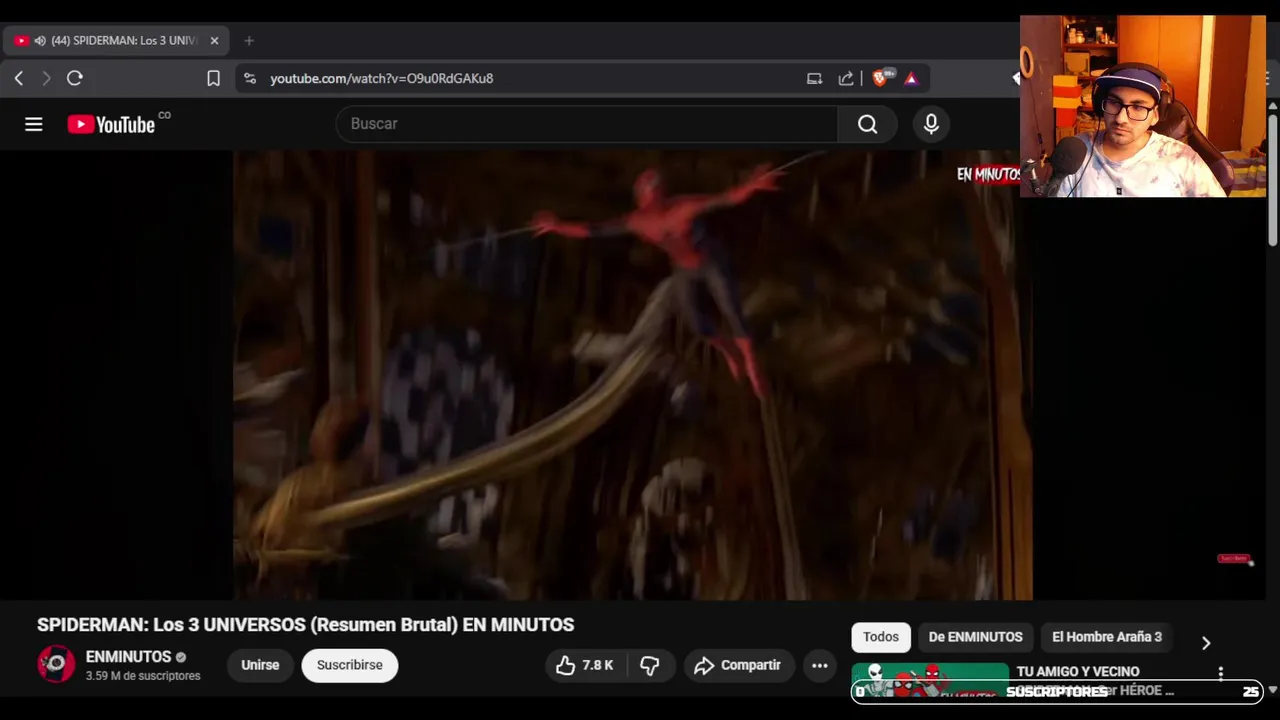The height and width of the screenshot is (720, 1280).
Task: Mute tab via speaker icon
Action: point(40,41)
